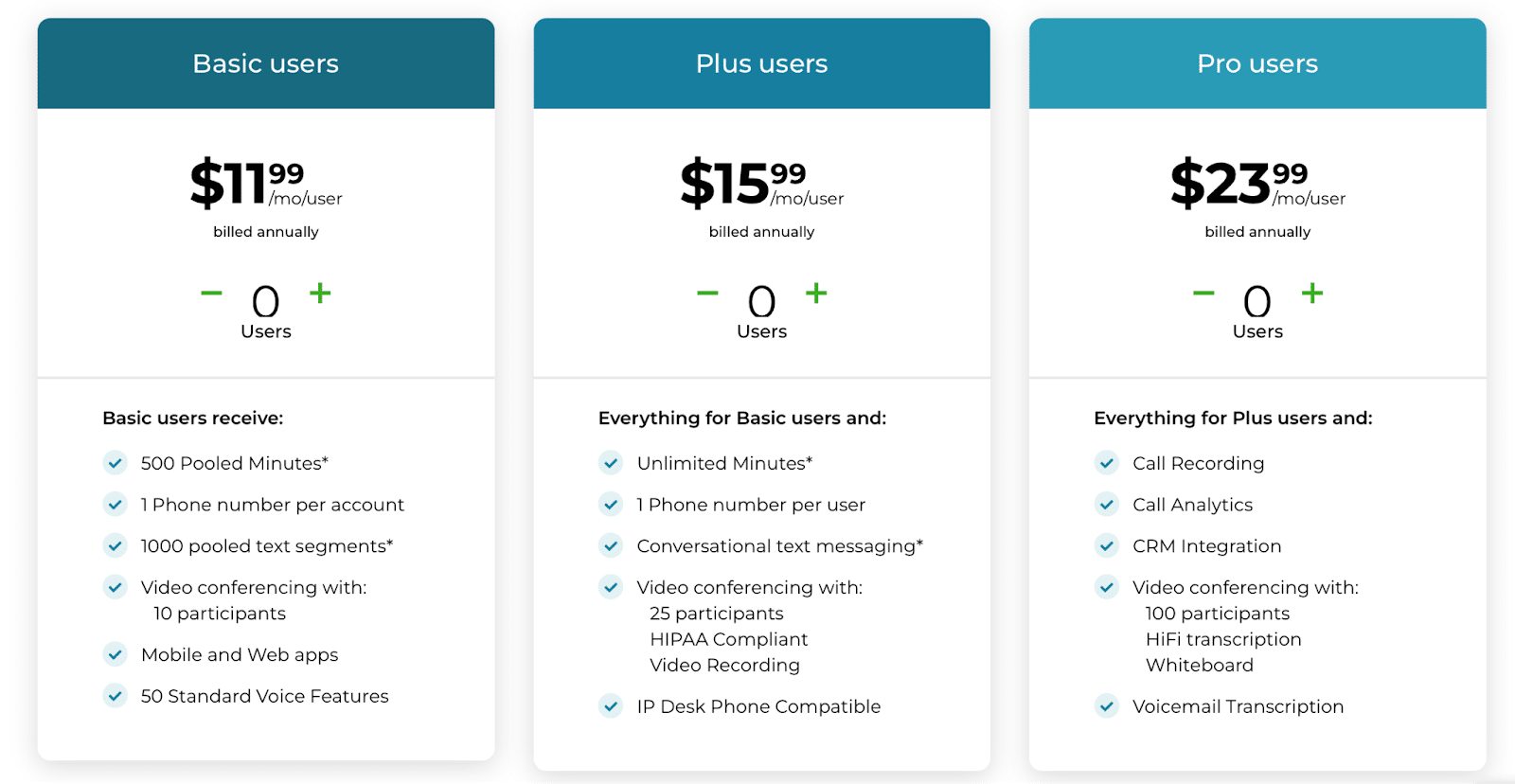Click the checkmark next to Voicemail Transcription

(1107, 706)
